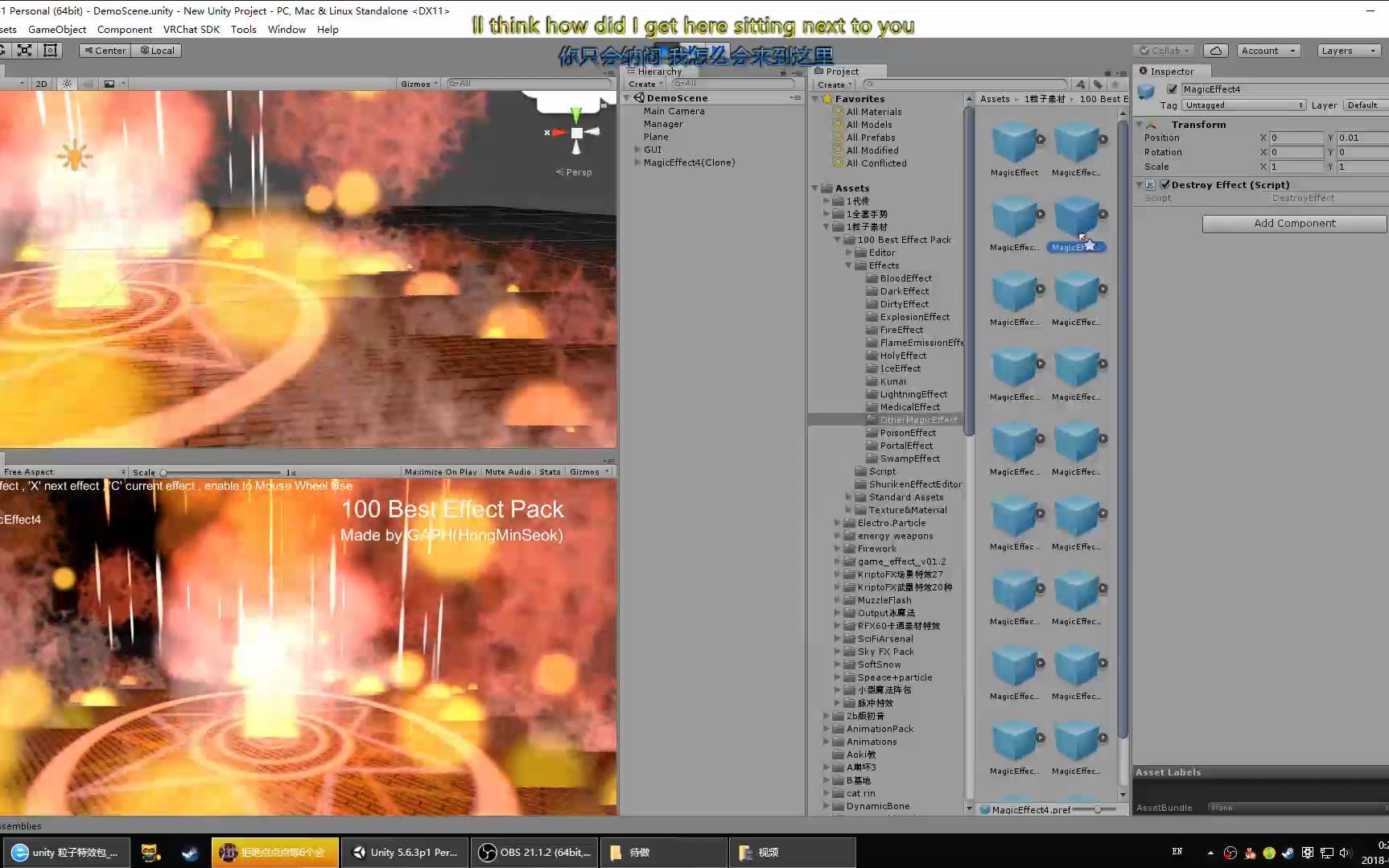Toggle scene audio speaker icon
Viewport: 1389px width, 868px height.
click(x=88, y=84)
